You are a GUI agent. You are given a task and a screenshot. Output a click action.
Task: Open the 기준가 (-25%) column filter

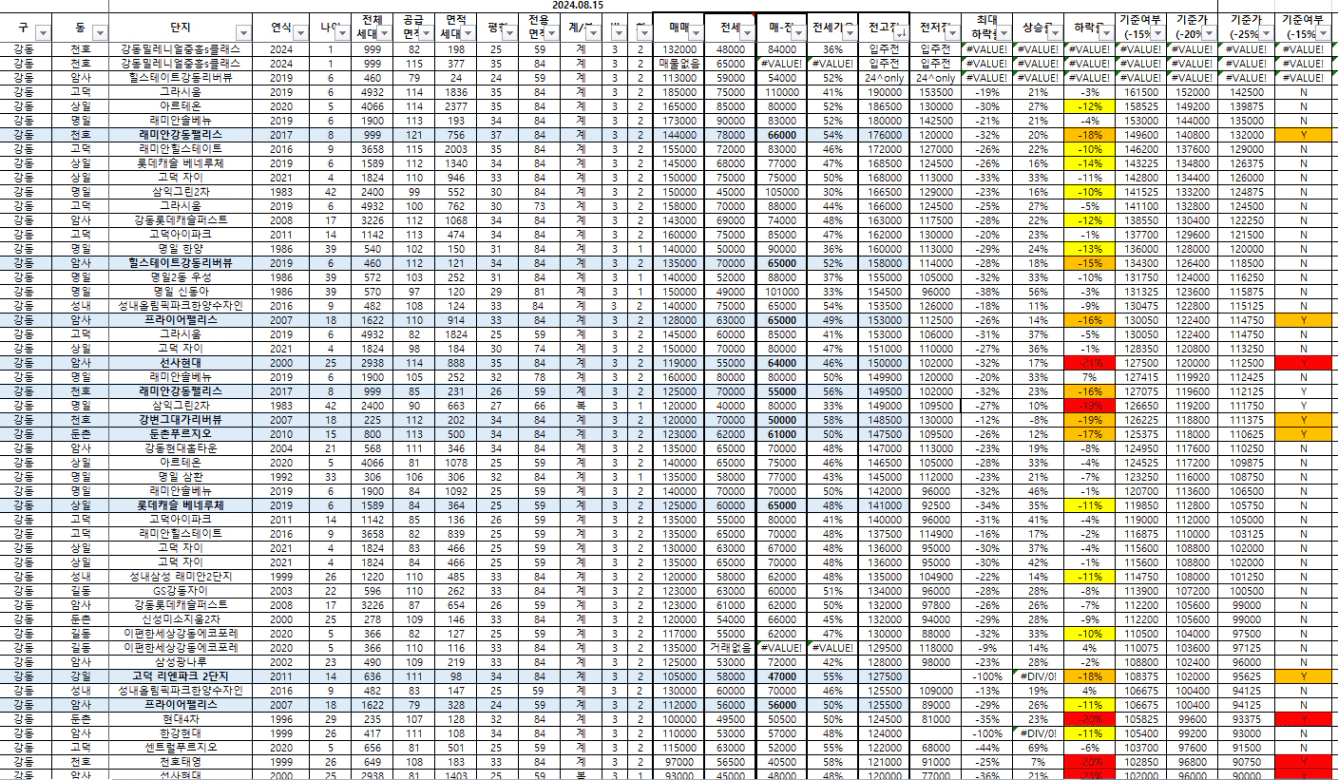[x=1268, y=32]
